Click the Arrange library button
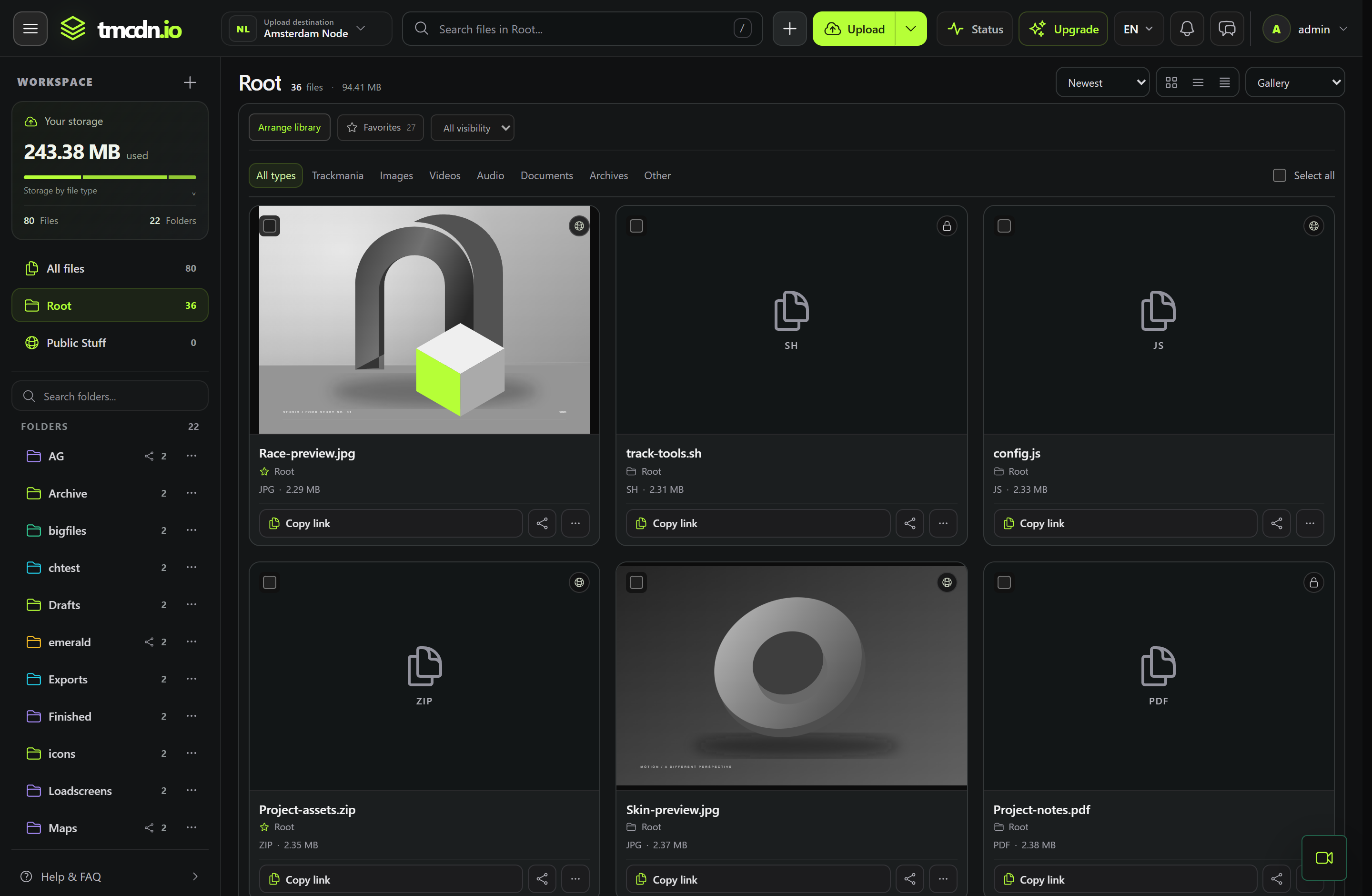This screenshot has width=1372, height=896. 289,127
